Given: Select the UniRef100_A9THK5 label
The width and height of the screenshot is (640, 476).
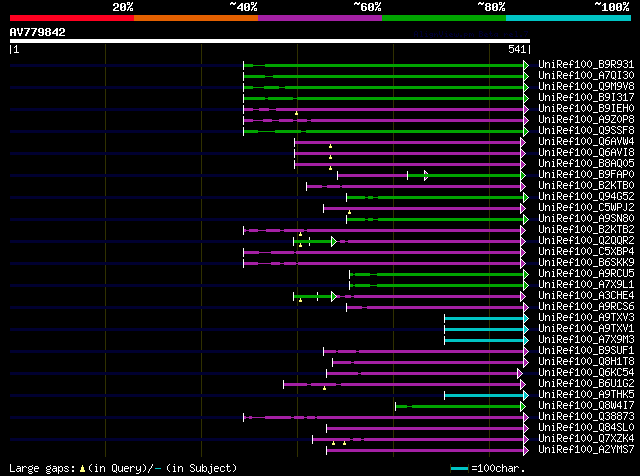Looking at the screenshot, I should coord(586,395).
